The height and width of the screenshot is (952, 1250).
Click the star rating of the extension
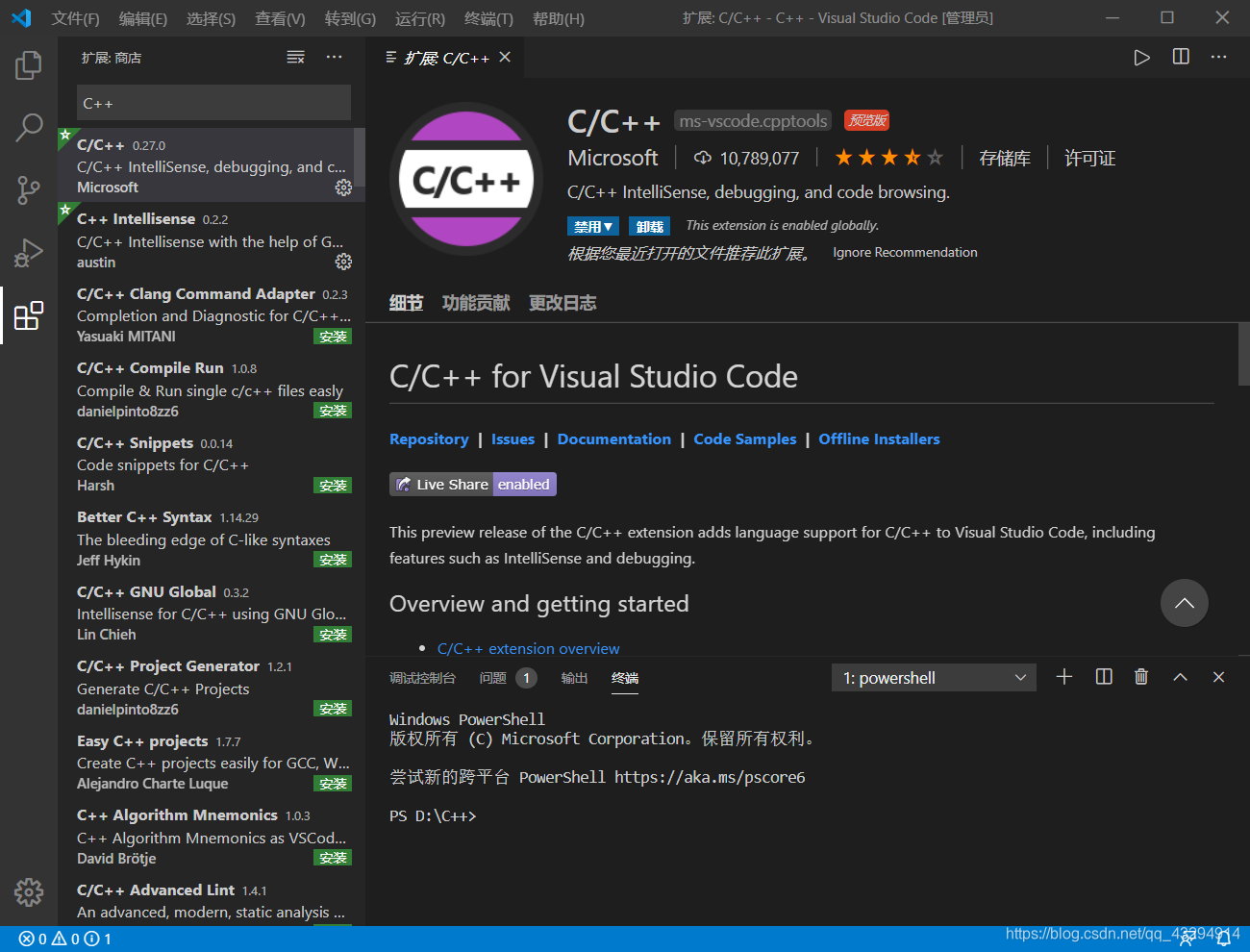[x=888, y=158]
